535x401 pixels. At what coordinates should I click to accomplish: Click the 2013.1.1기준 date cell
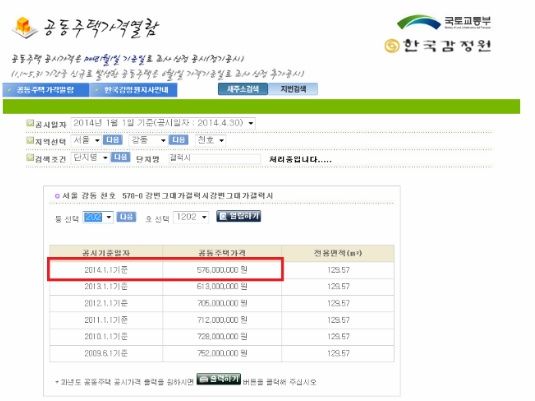coord(106,286)
